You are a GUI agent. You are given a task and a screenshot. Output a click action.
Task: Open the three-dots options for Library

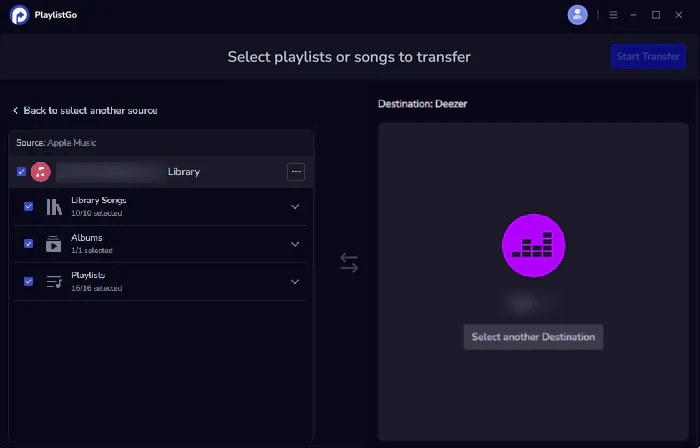pos(296,172)
